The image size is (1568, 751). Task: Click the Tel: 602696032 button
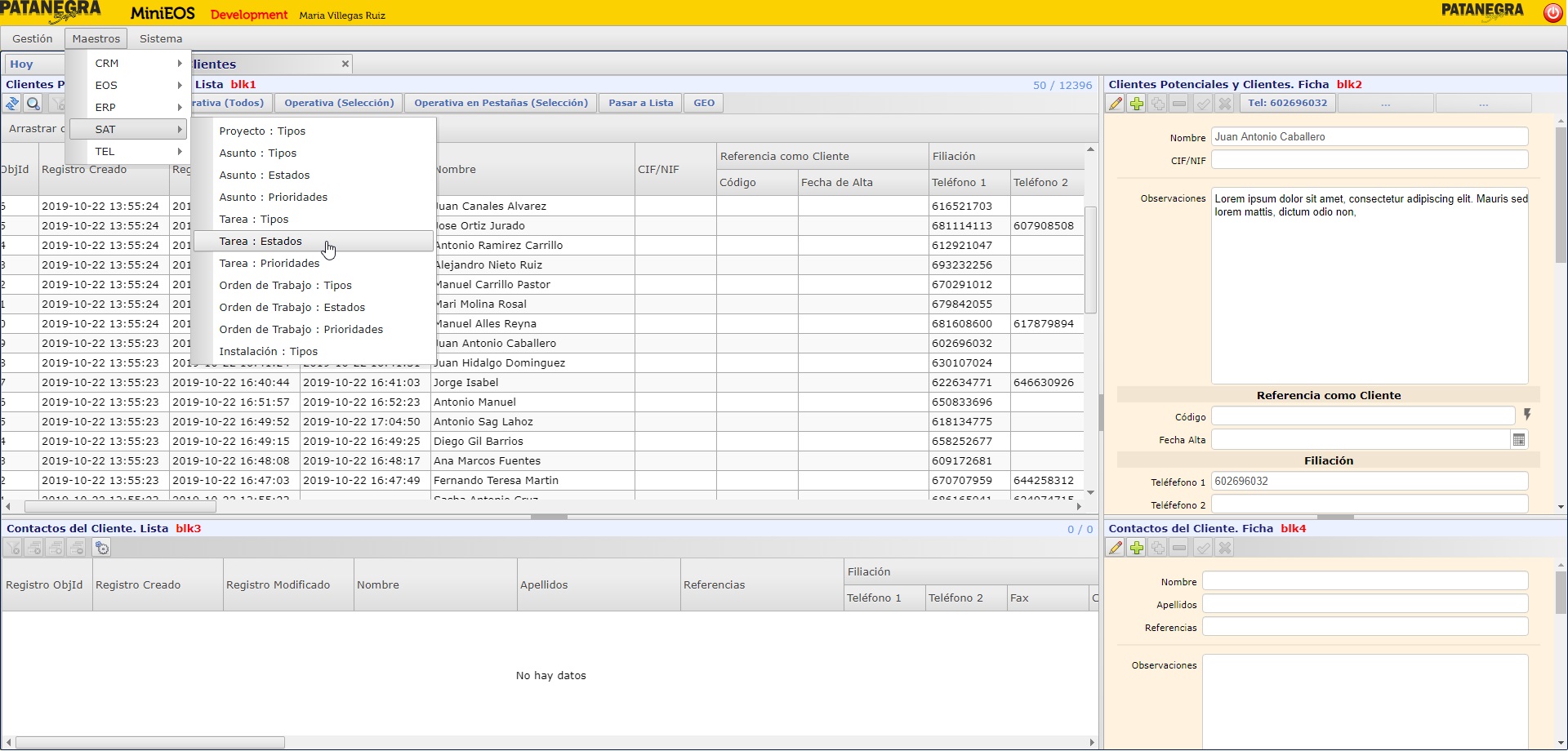1288,103
